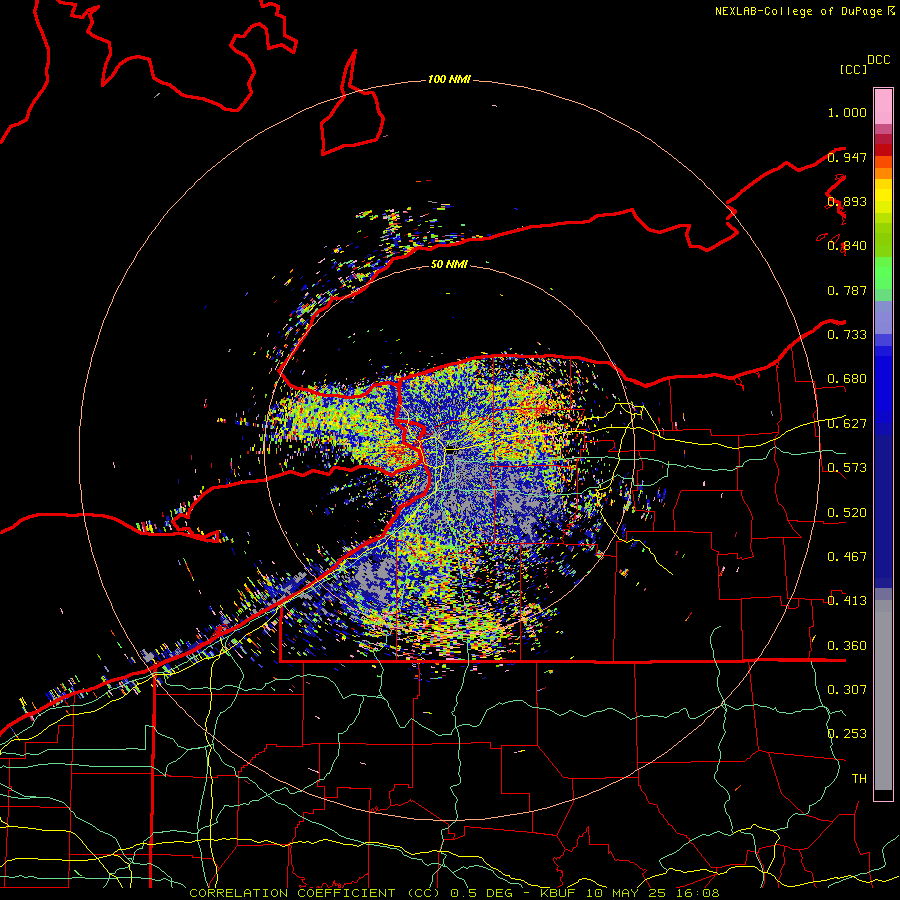The height and width of the screenshot is (900, 900).
Task: Click the DCC product label above the scale
Action: click(878, 60)
